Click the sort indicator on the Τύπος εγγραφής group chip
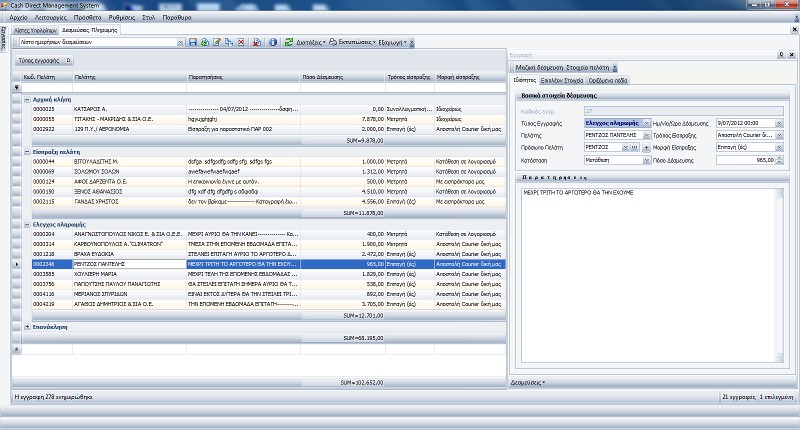 pos(68,61)
